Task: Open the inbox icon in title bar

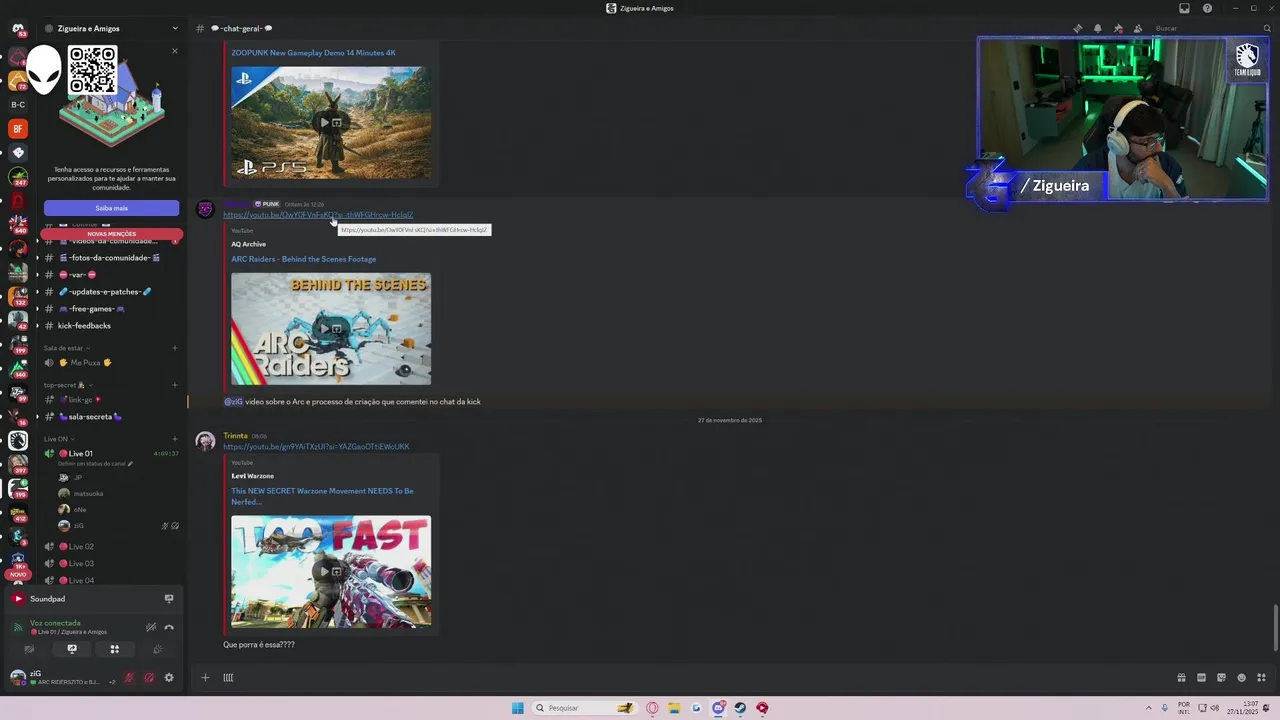Action: tap(1184, 8)
